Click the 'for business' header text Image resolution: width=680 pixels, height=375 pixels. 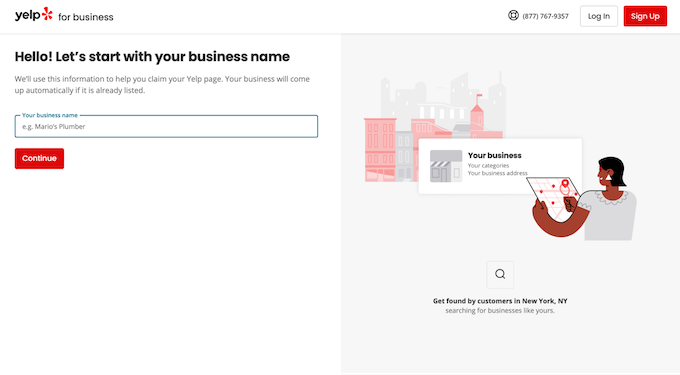coord(85,17)
